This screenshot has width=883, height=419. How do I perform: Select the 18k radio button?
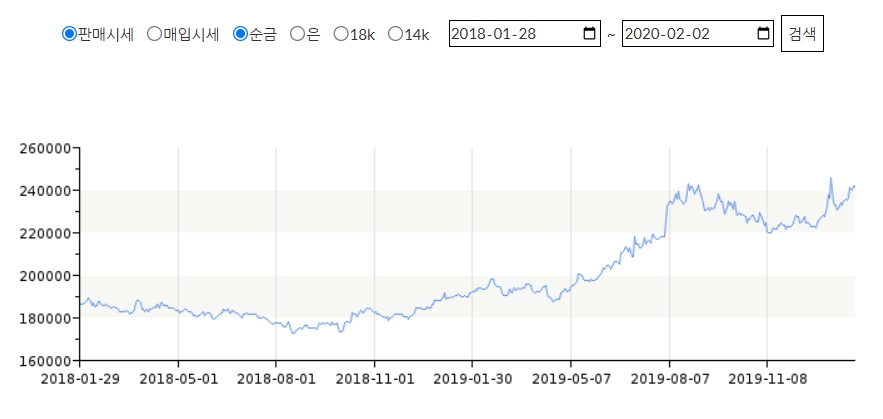pos(341,34)
